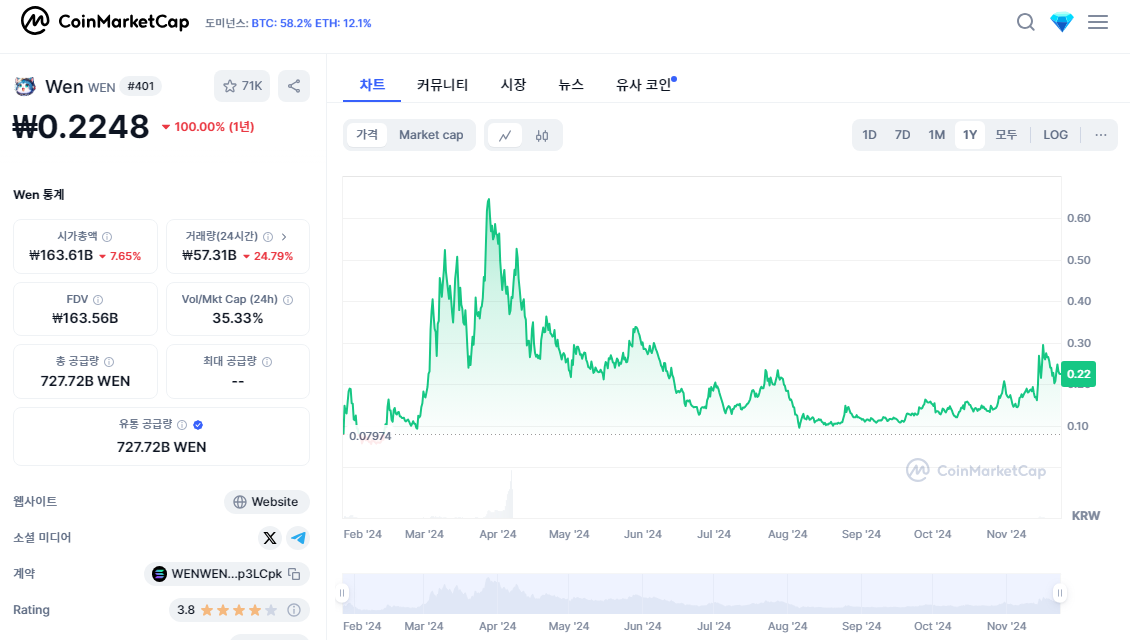Expand the 거래량 chevron arrow
The width and height of the screenshot is (1130, 640).
[284, 236]
